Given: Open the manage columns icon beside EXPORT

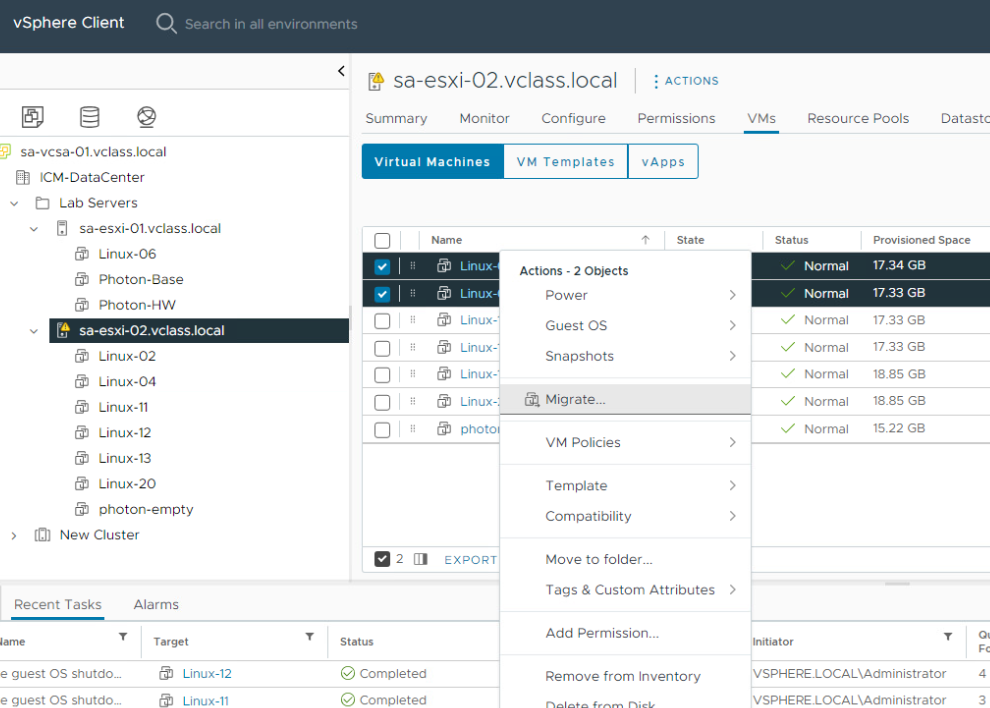Looking at the screenshot, I should 420,559.
